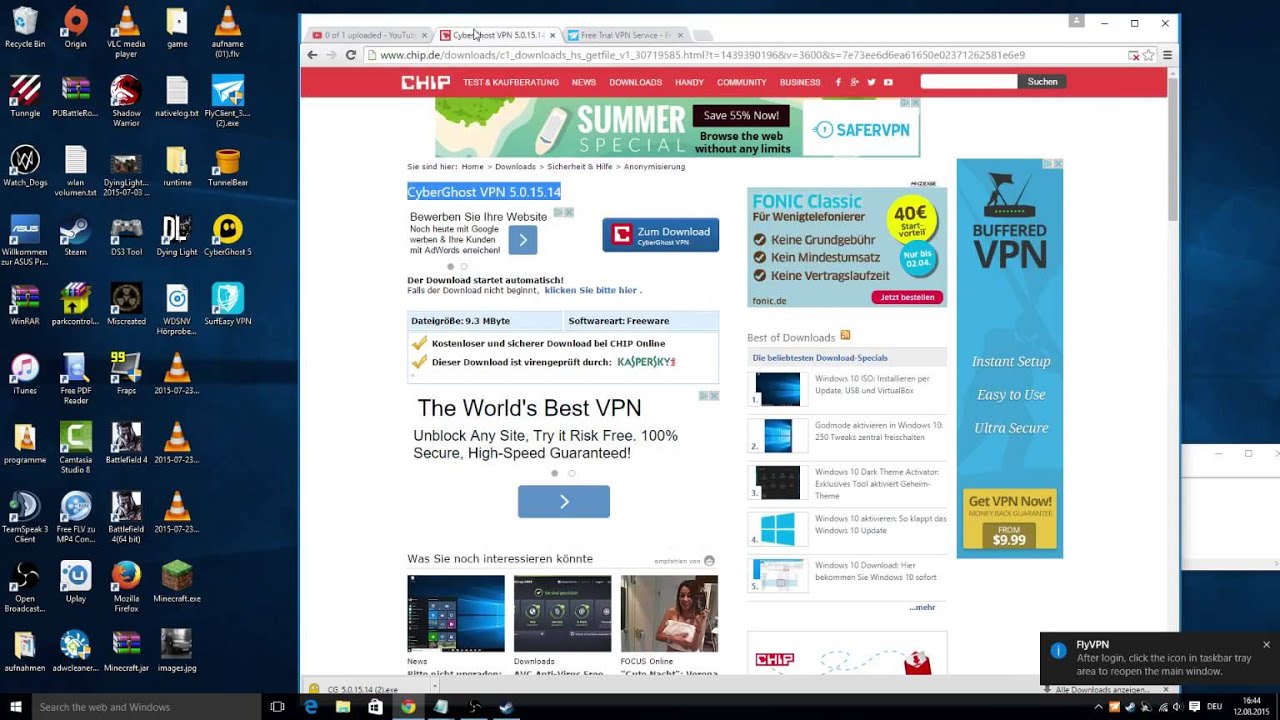Click Sicherheit & Hilfe breadcrumb link
Image resolution: width=1280 pixels, height=720 pixels.
(580, 167)
